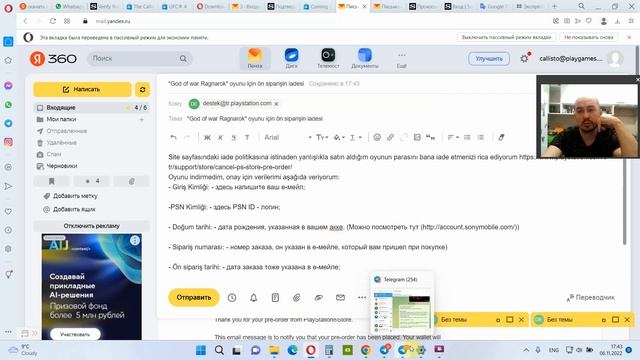Click Участвовать button in the ad

[75, 334]
